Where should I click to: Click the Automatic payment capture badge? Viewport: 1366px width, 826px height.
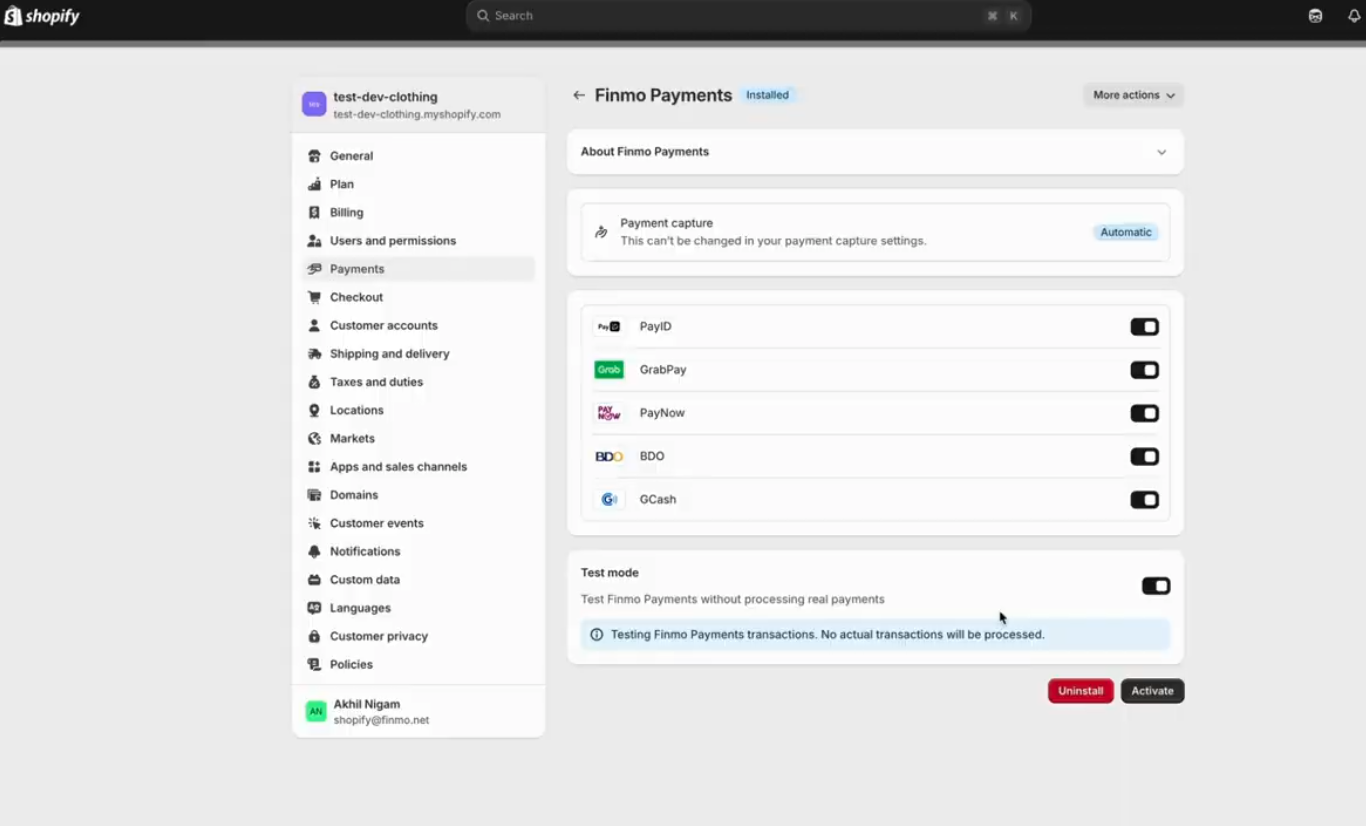(x=1126, y=232)
